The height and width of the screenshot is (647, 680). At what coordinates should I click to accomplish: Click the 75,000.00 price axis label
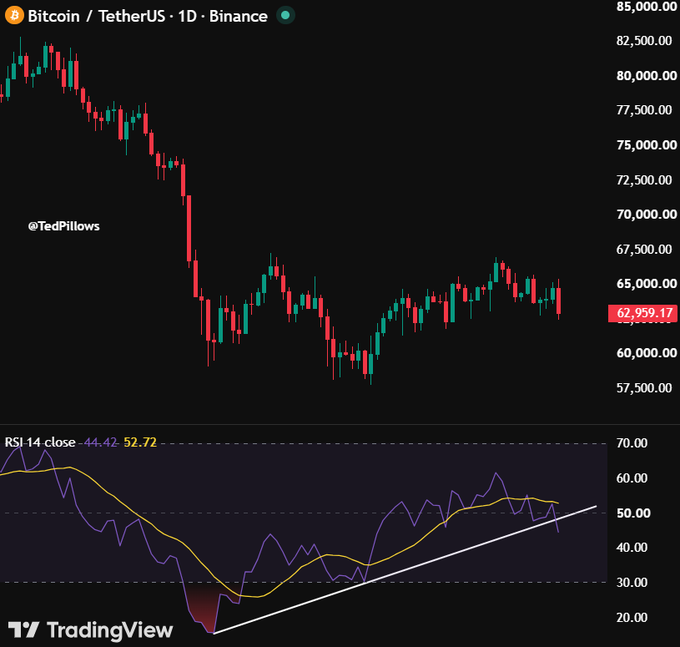point(647,145)
